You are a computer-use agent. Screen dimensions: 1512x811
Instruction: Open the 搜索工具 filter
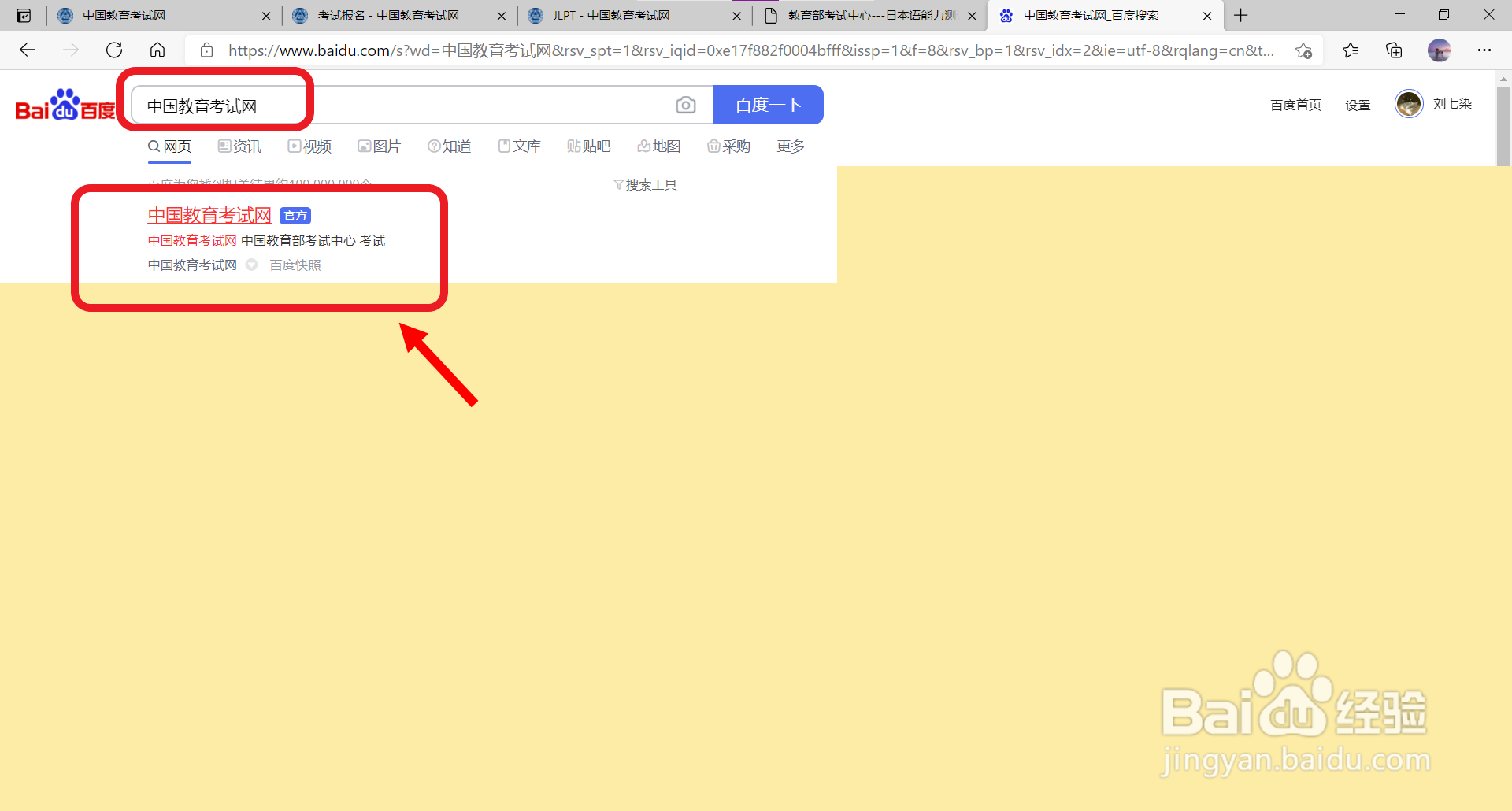pyautogui.click(x=645, y=185)
